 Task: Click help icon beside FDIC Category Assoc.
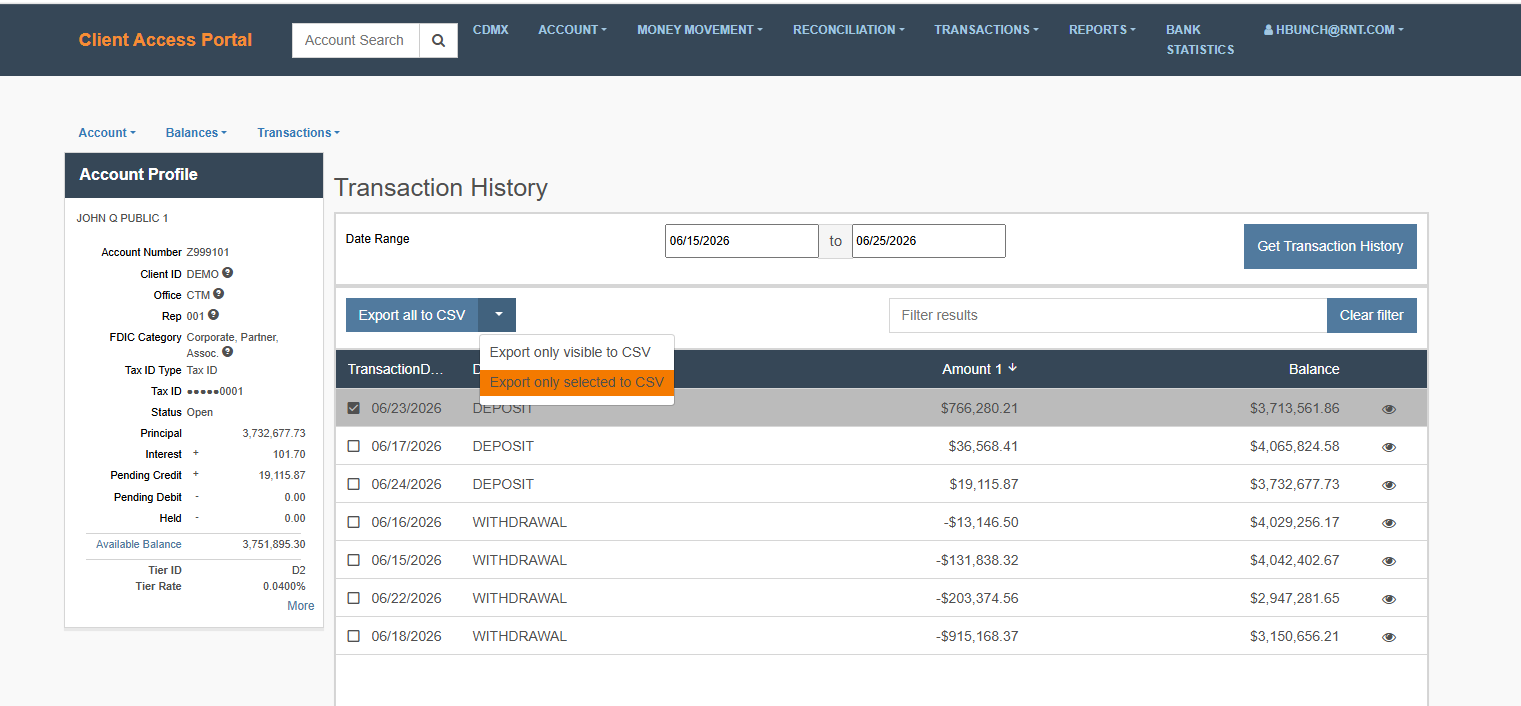click(x=228, y=352)
